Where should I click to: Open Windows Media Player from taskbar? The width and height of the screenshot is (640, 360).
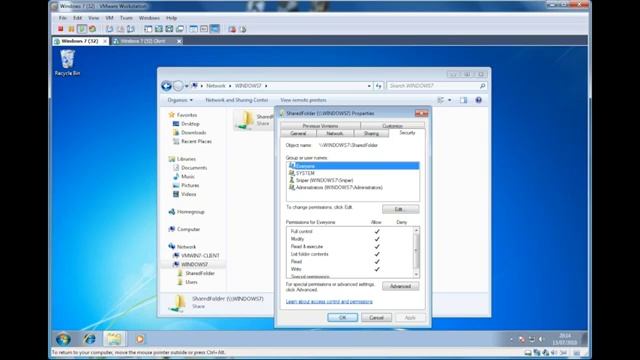(140, 339)
